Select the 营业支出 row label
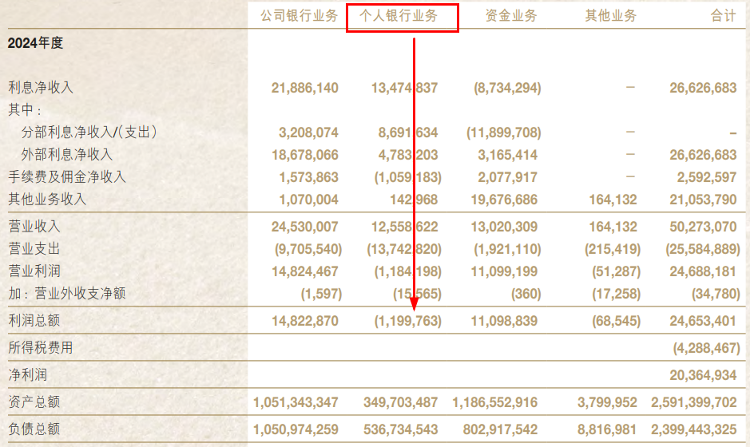This screenshot has height=447, width=750. 34,249
